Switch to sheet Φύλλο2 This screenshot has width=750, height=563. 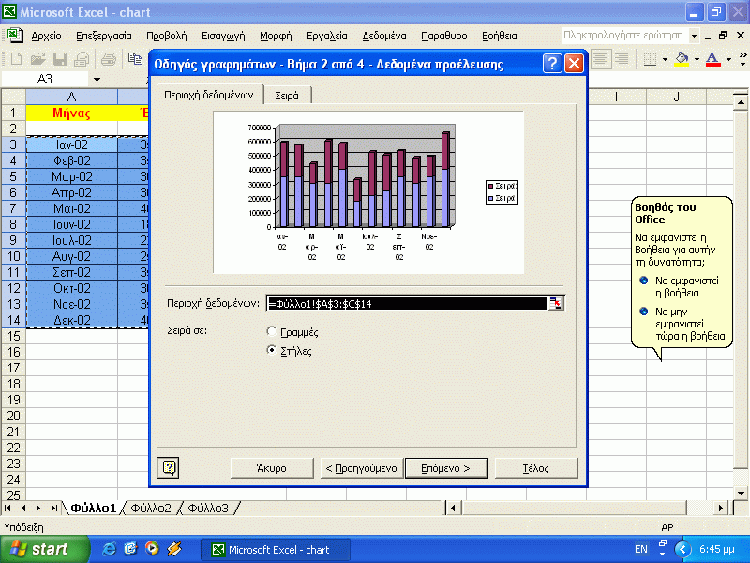pyautogui.click(x=151, y=508)
